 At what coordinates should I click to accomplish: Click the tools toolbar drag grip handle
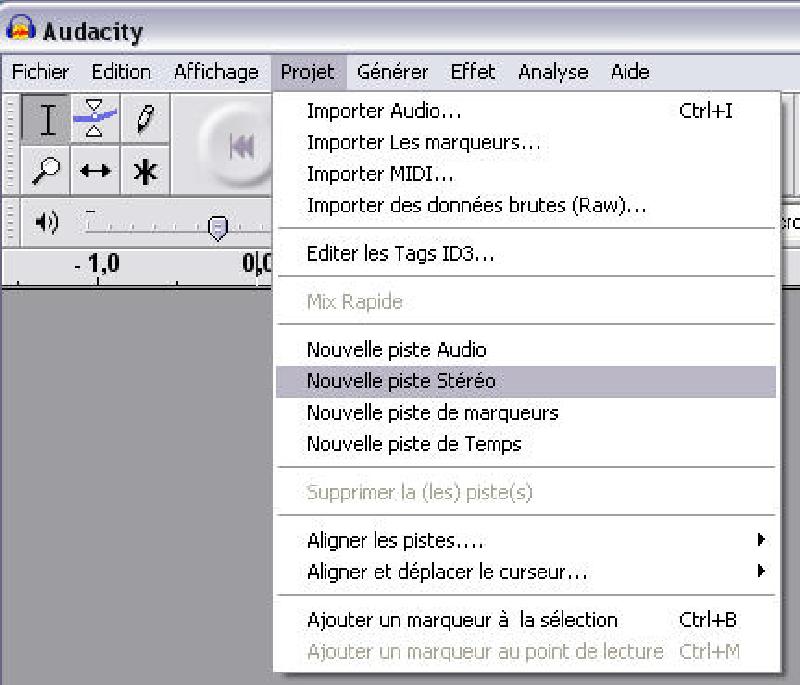[10, 144]
